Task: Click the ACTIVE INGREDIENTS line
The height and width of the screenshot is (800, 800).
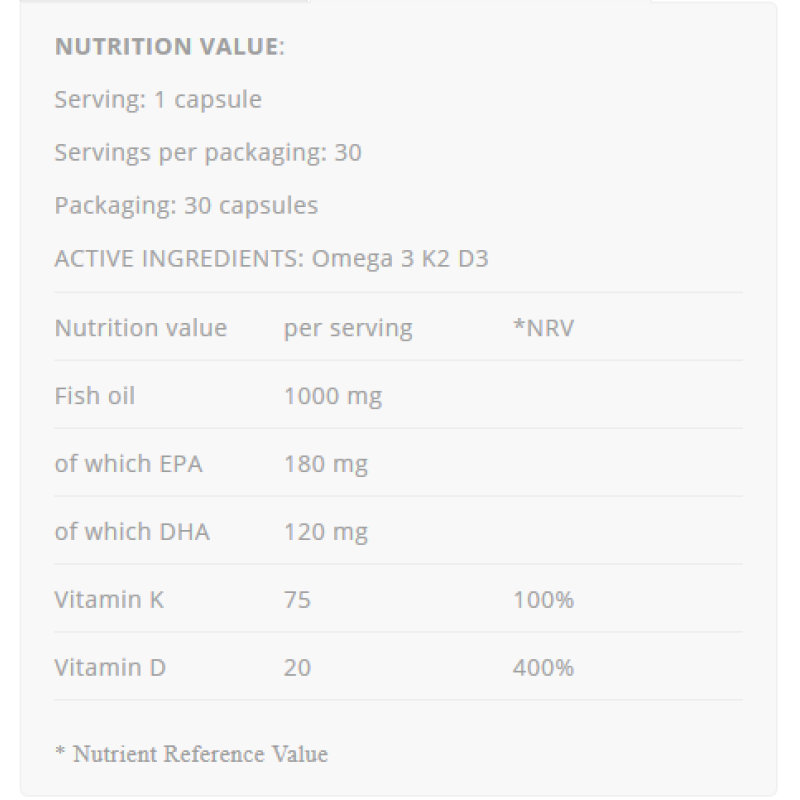Action: [271, 259]
